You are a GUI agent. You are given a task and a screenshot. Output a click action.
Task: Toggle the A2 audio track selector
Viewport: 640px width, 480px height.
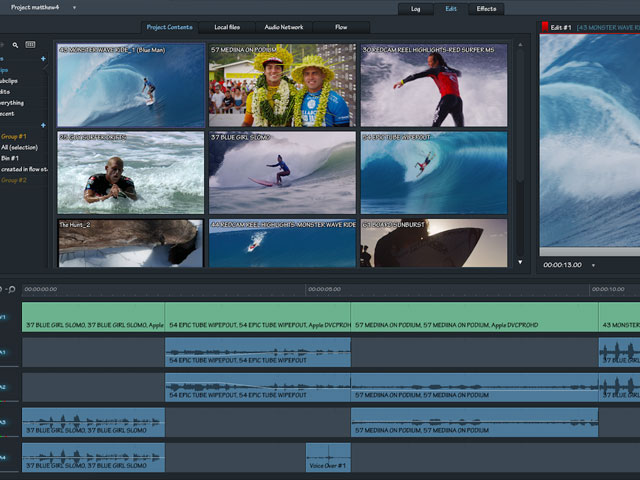[3, 387]
